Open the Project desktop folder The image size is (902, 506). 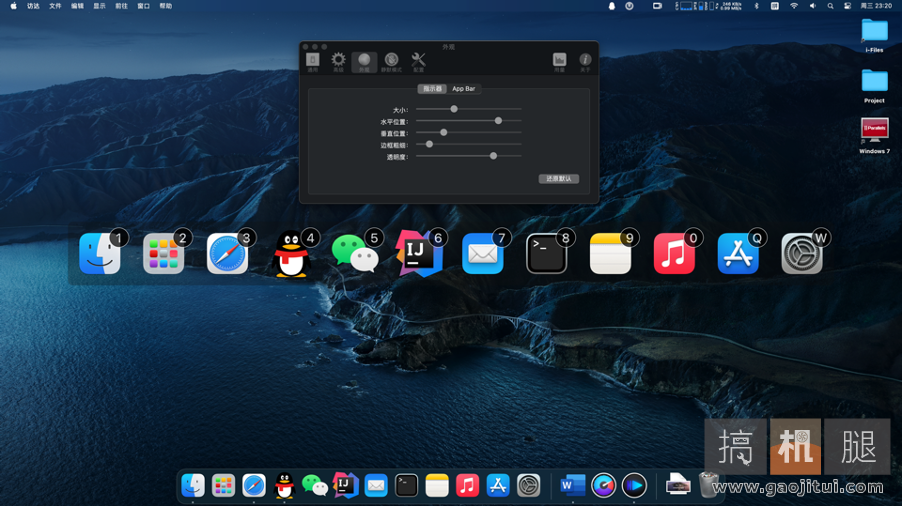click(x=874, y=86)
